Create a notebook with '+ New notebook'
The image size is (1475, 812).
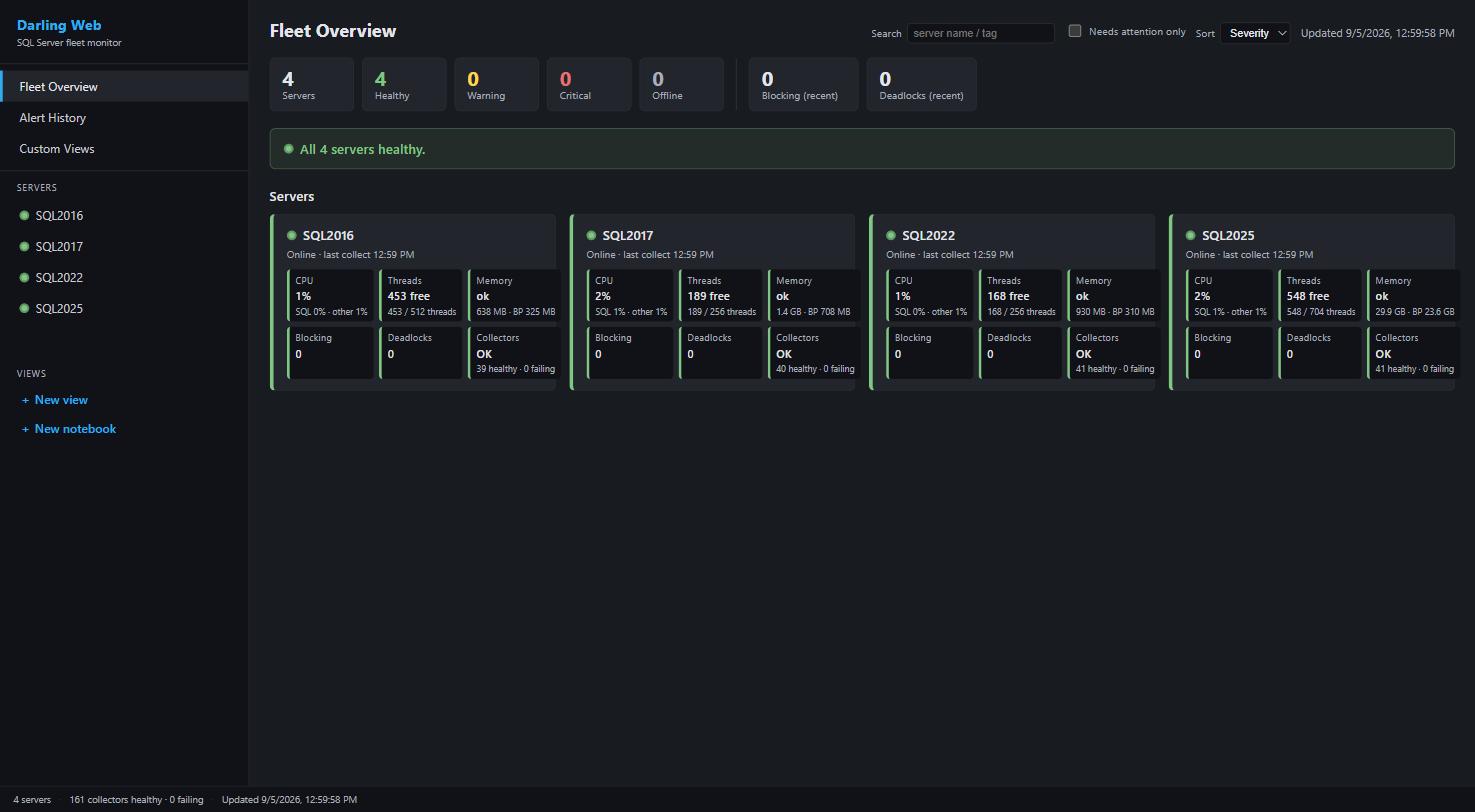coord(69,429)
